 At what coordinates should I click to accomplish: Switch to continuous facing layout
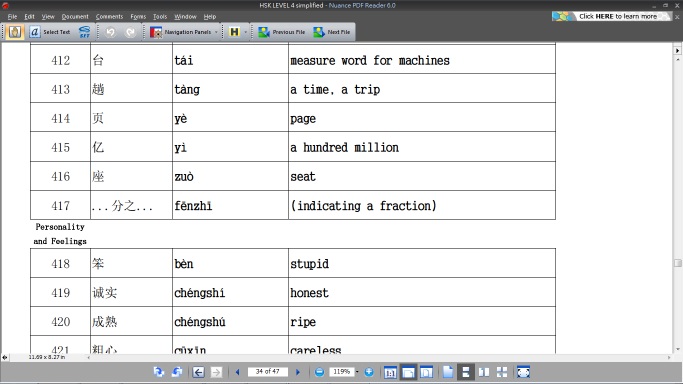pos(502,372)
